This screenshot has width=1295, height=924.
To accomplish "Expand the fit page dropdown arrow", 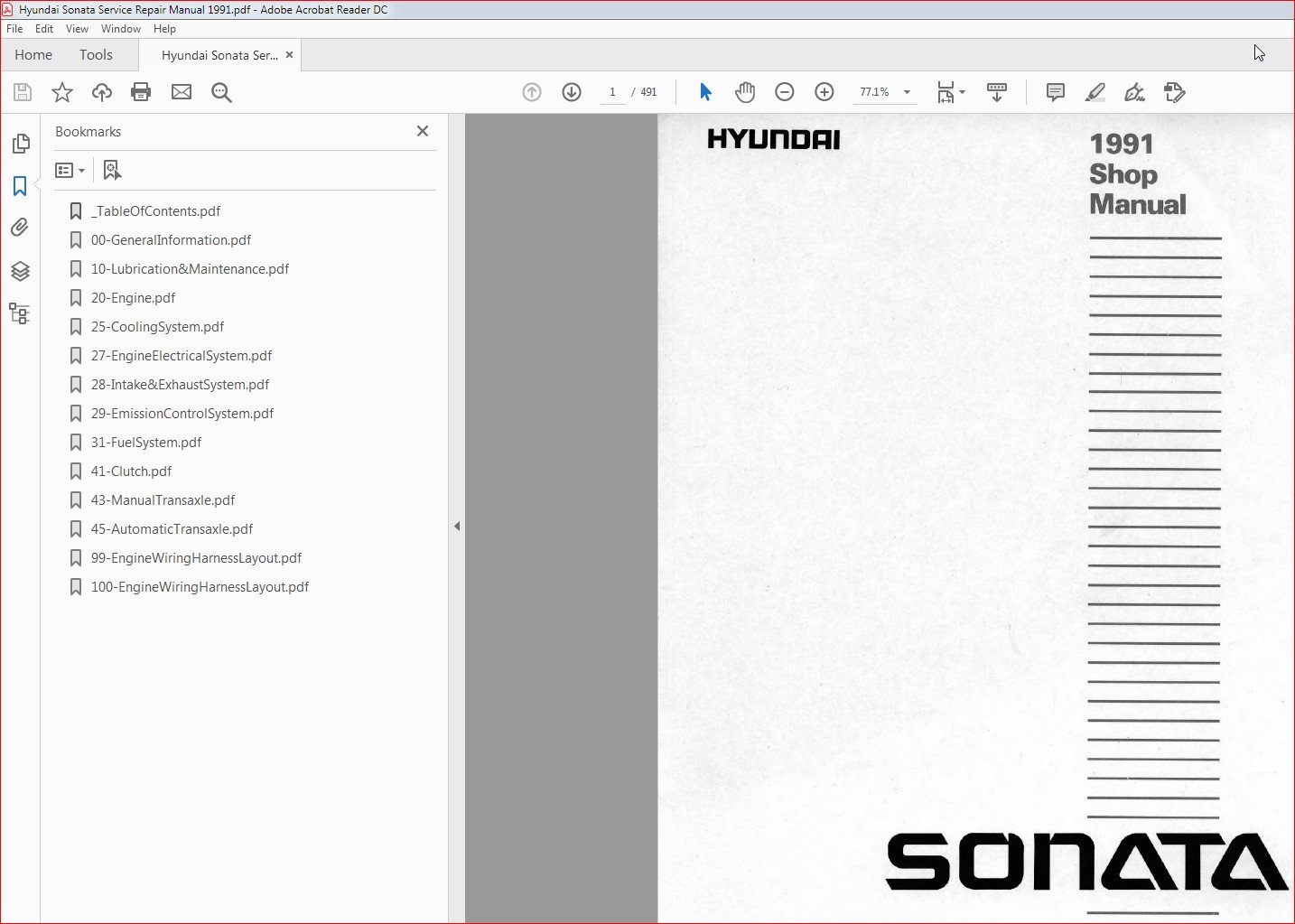I will click(x=962, y=92).
